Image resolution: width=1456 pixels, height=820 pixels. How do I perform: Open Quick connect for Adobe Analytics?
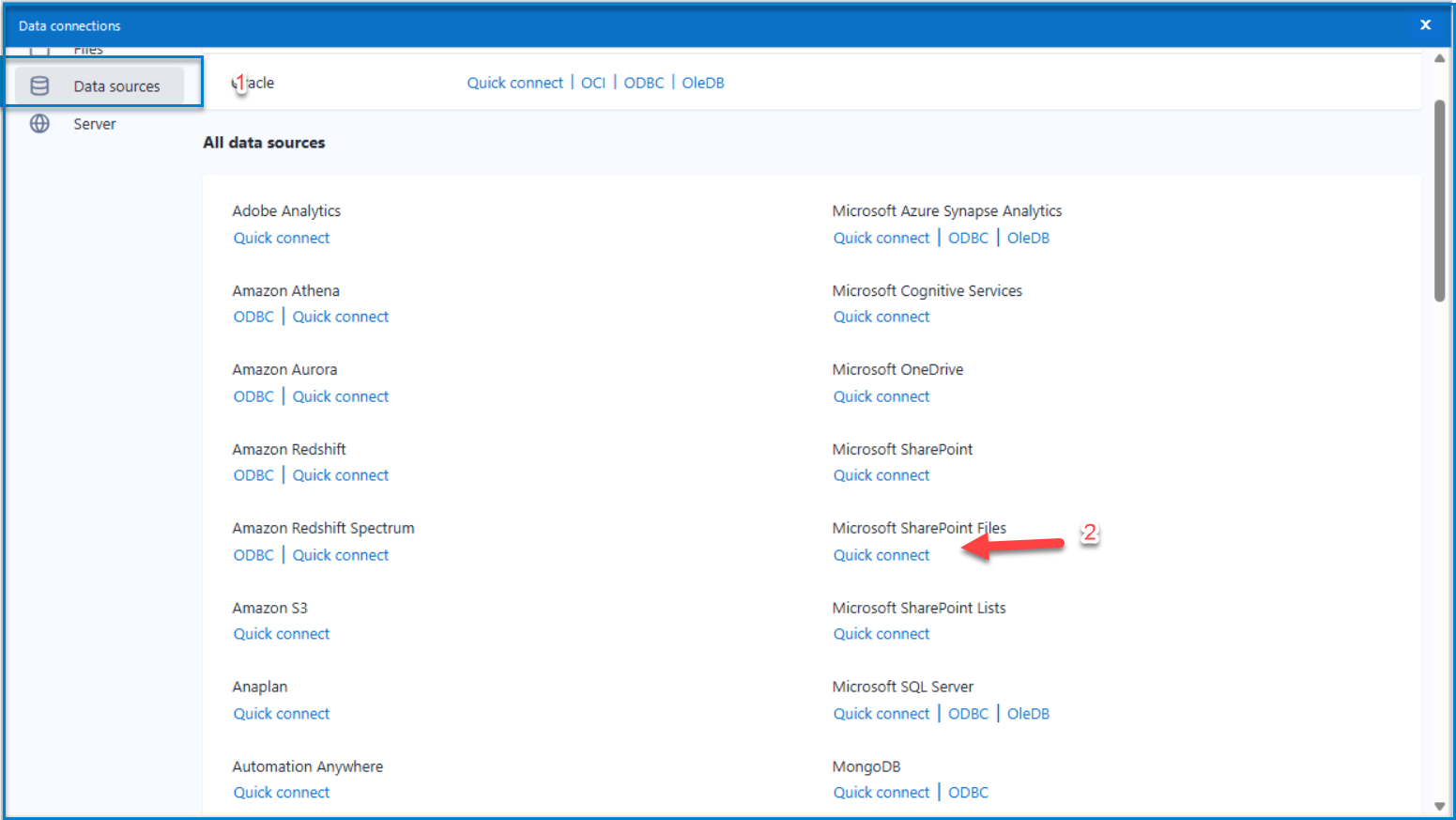[x=282, y=238]
